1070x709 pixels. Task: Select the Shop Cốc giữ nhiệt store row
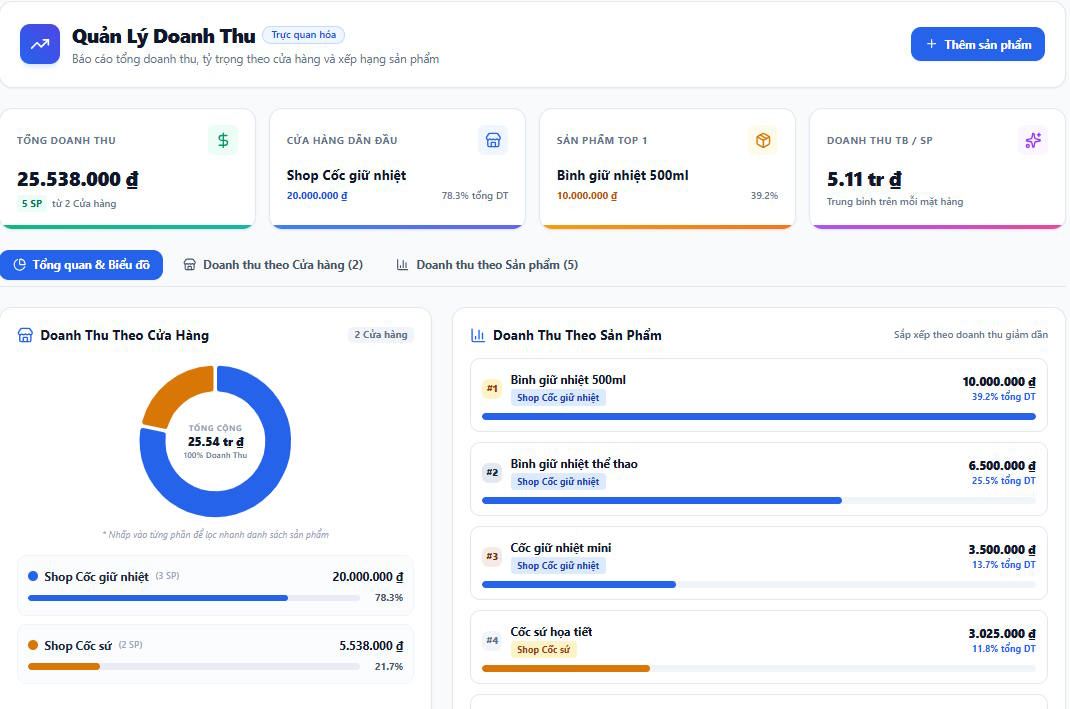[215, 585]
